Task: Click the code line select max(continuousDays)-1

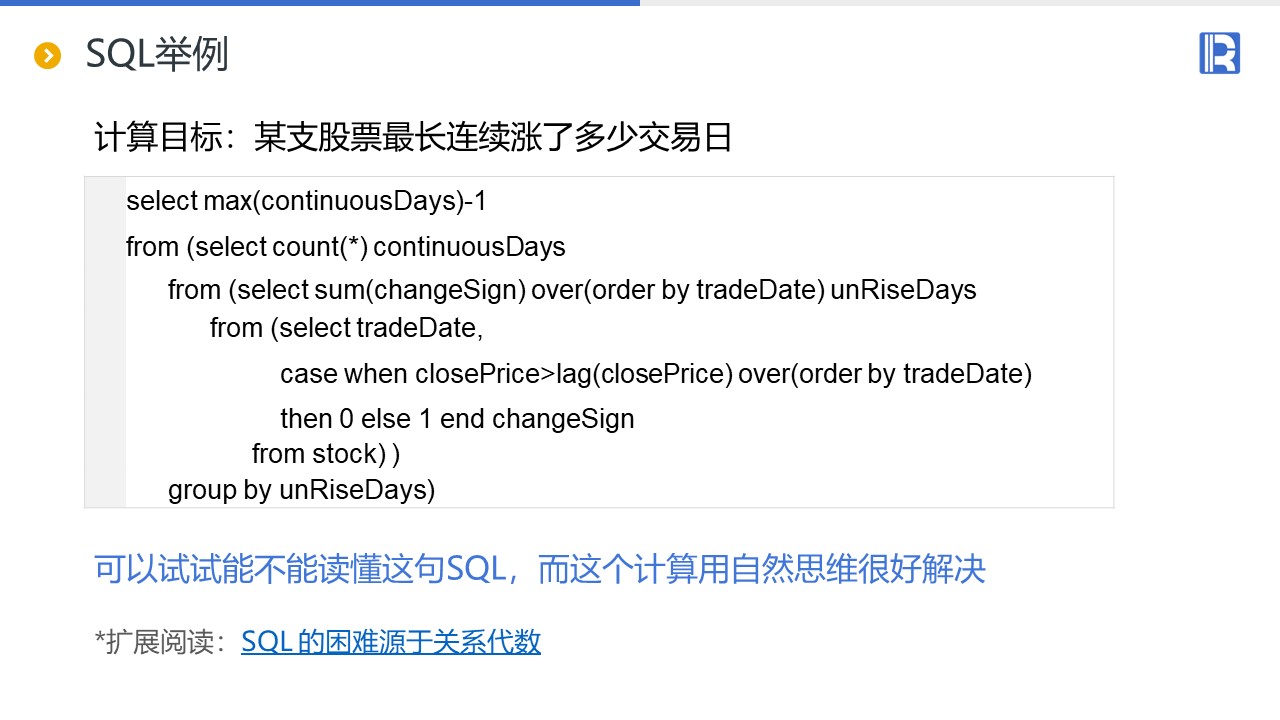Action: point(306,201)
